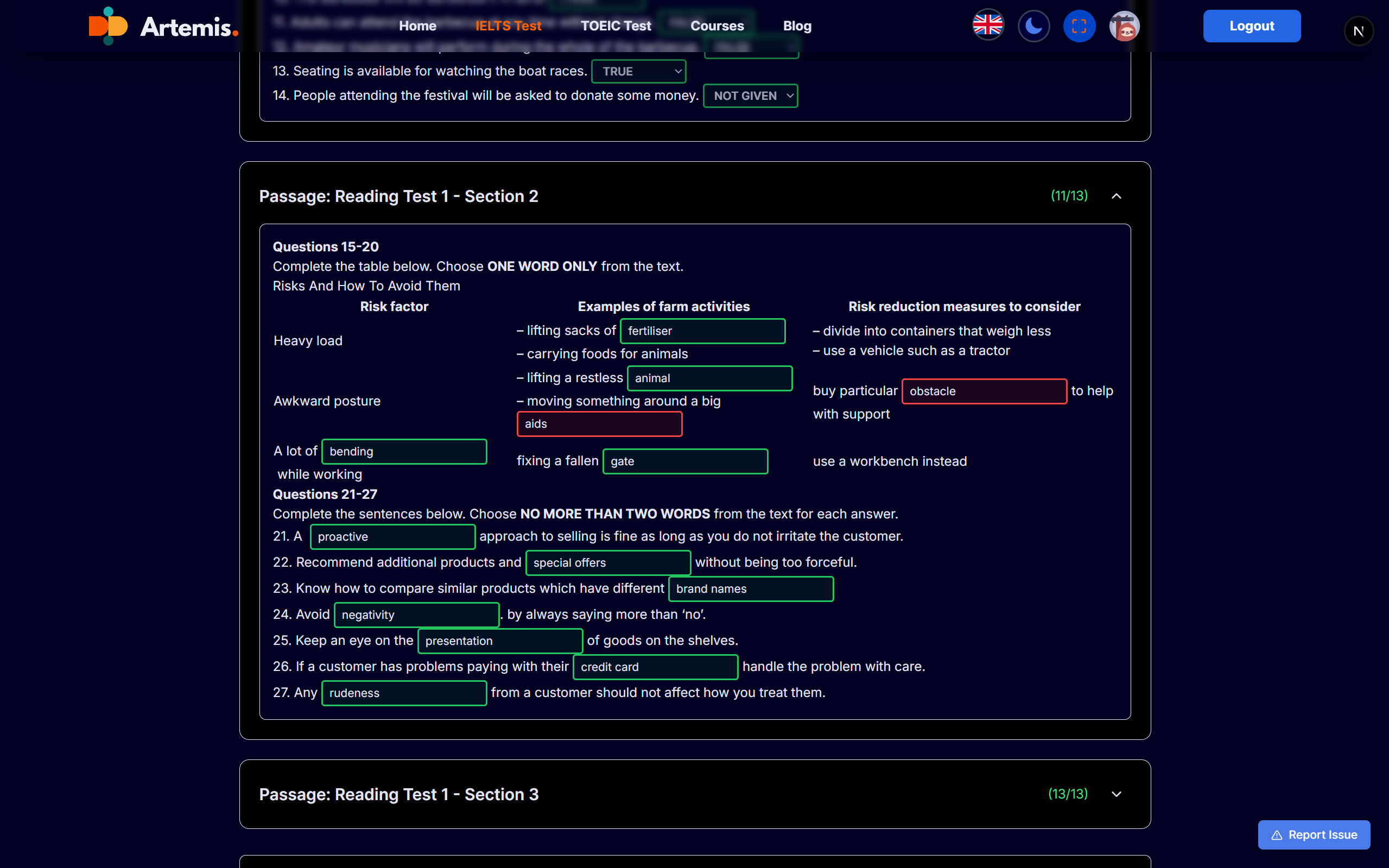Go to the Home menu item
Image resolution: width=1389 pixels, height=868 pixels.
click(417, 26)
